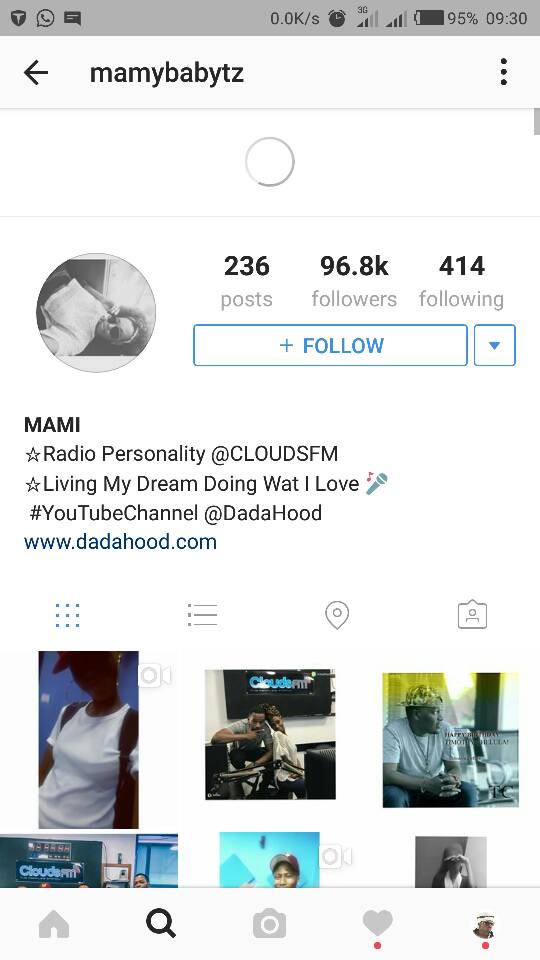540x960 pixels.
Task: Open the www.dadahood.com link
Action: click(121, 542)
